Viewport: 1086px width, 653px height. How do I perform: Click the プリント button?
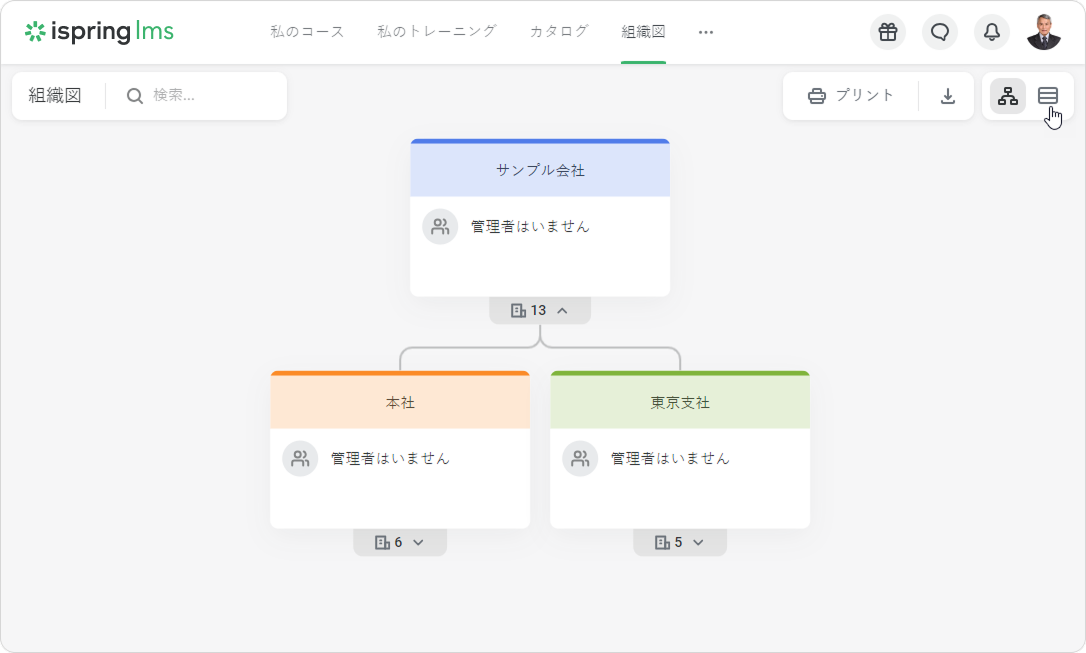tap(851, 96)
